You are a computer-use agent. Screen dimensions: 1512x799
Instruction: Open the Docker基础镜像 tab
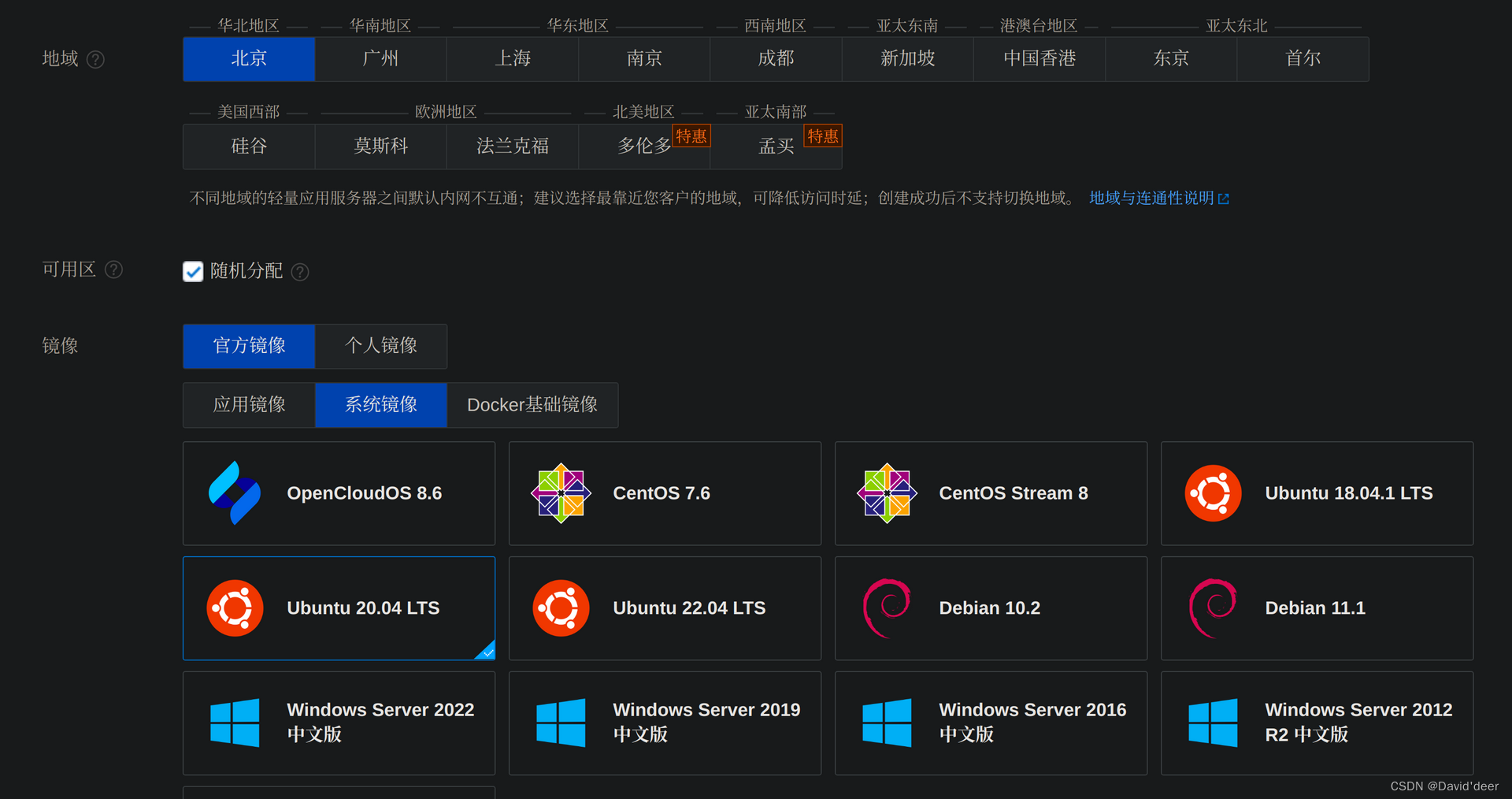coord(532,405)
